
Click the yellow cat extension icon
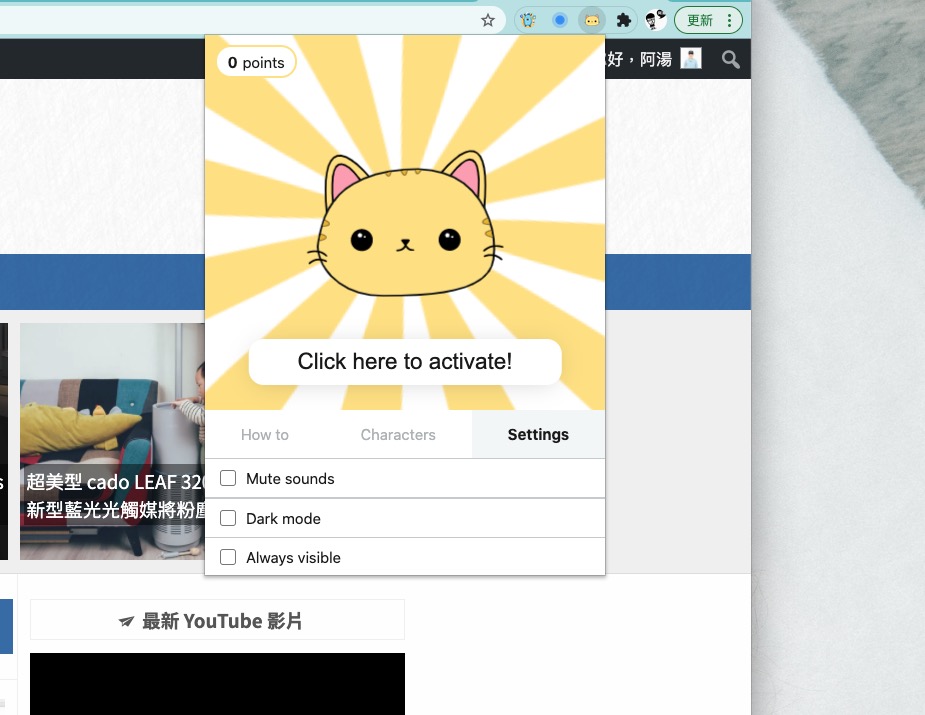click(x=592, y=20)
